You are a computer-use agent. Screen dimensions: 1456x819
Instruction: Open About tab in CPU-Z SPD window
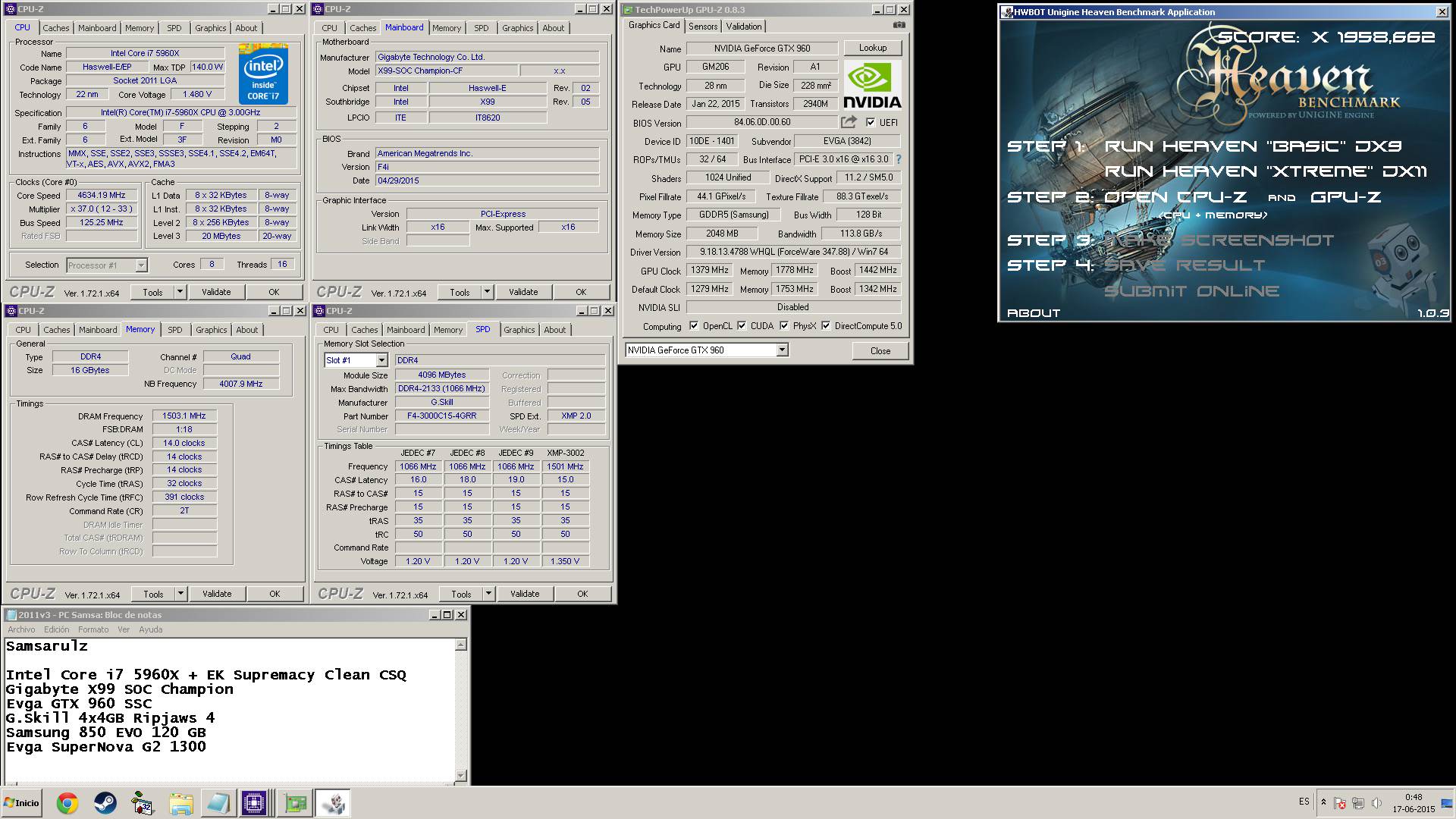pyautogui.click(x=554, y=330)
